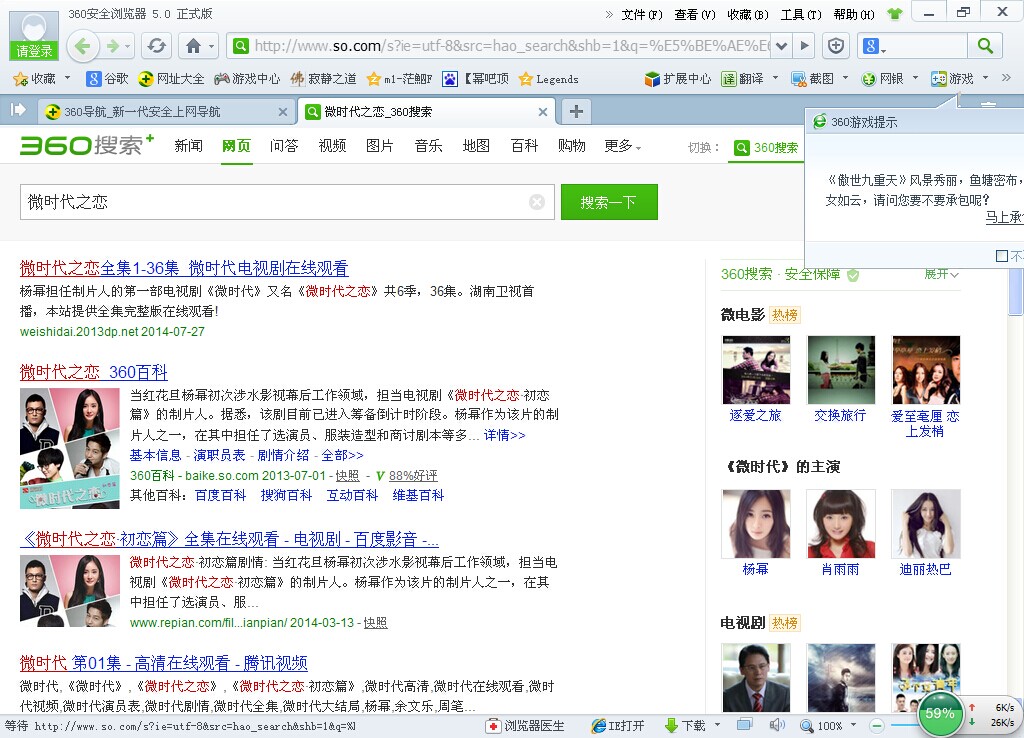
Task: Clear the search box with X icon
Action: 537,202
